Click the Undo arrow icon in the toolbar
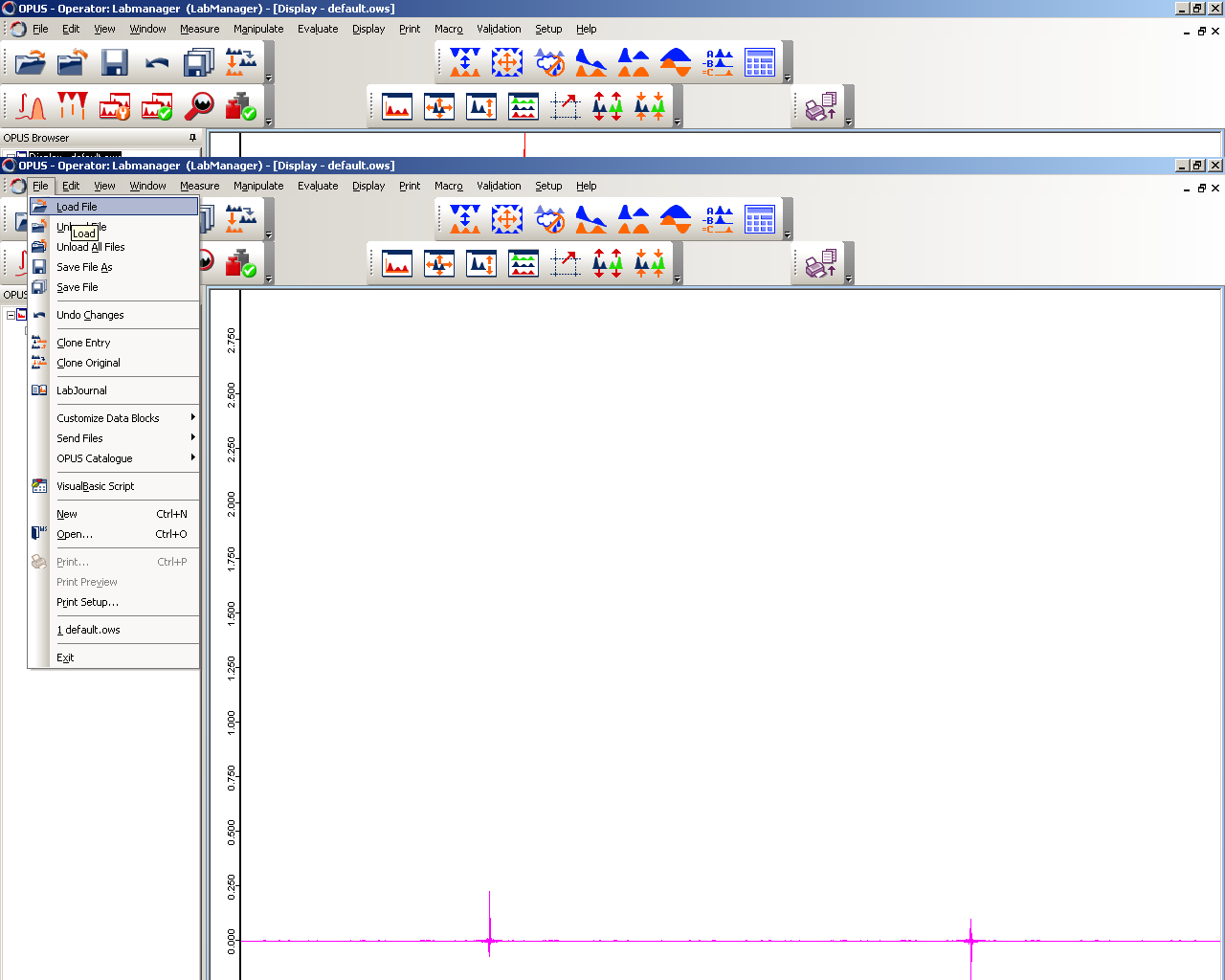 [x=157, y=63]
